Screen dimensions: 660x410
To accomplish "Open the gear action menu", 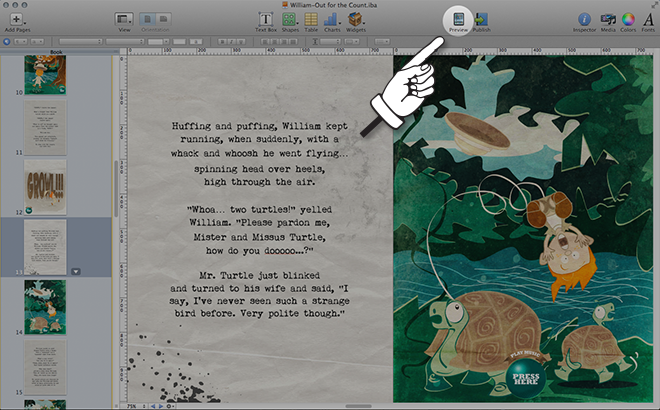I will point(170,406).
